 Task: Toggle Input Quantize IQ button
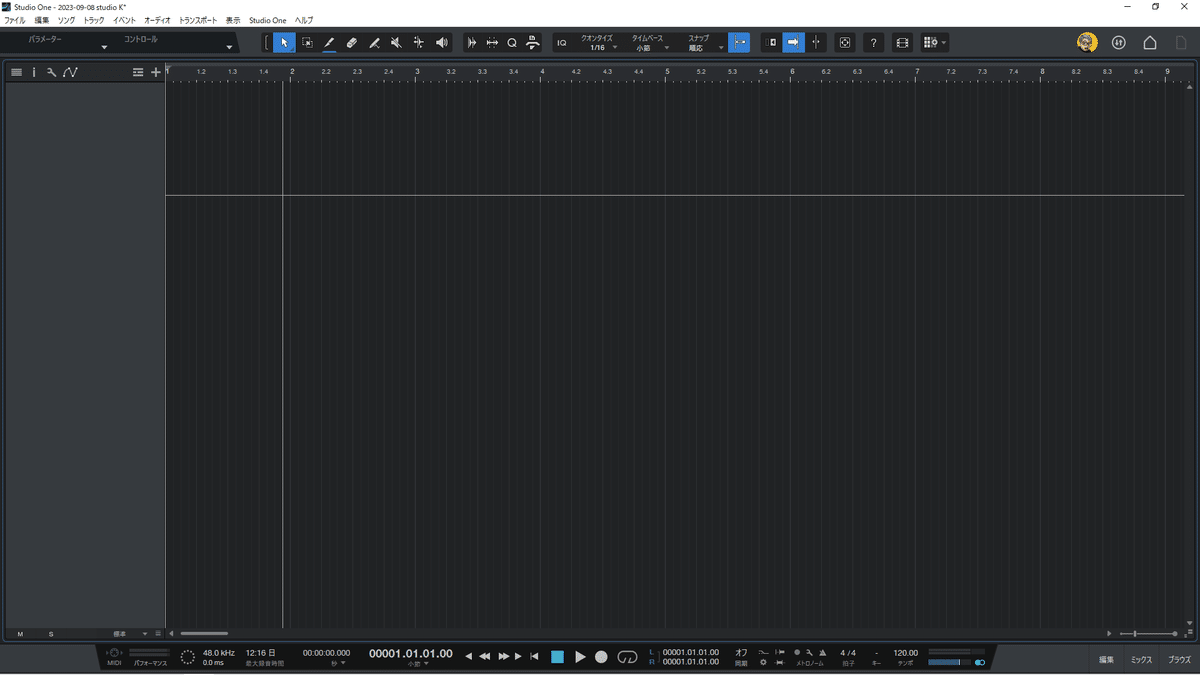tap(561, 43)
